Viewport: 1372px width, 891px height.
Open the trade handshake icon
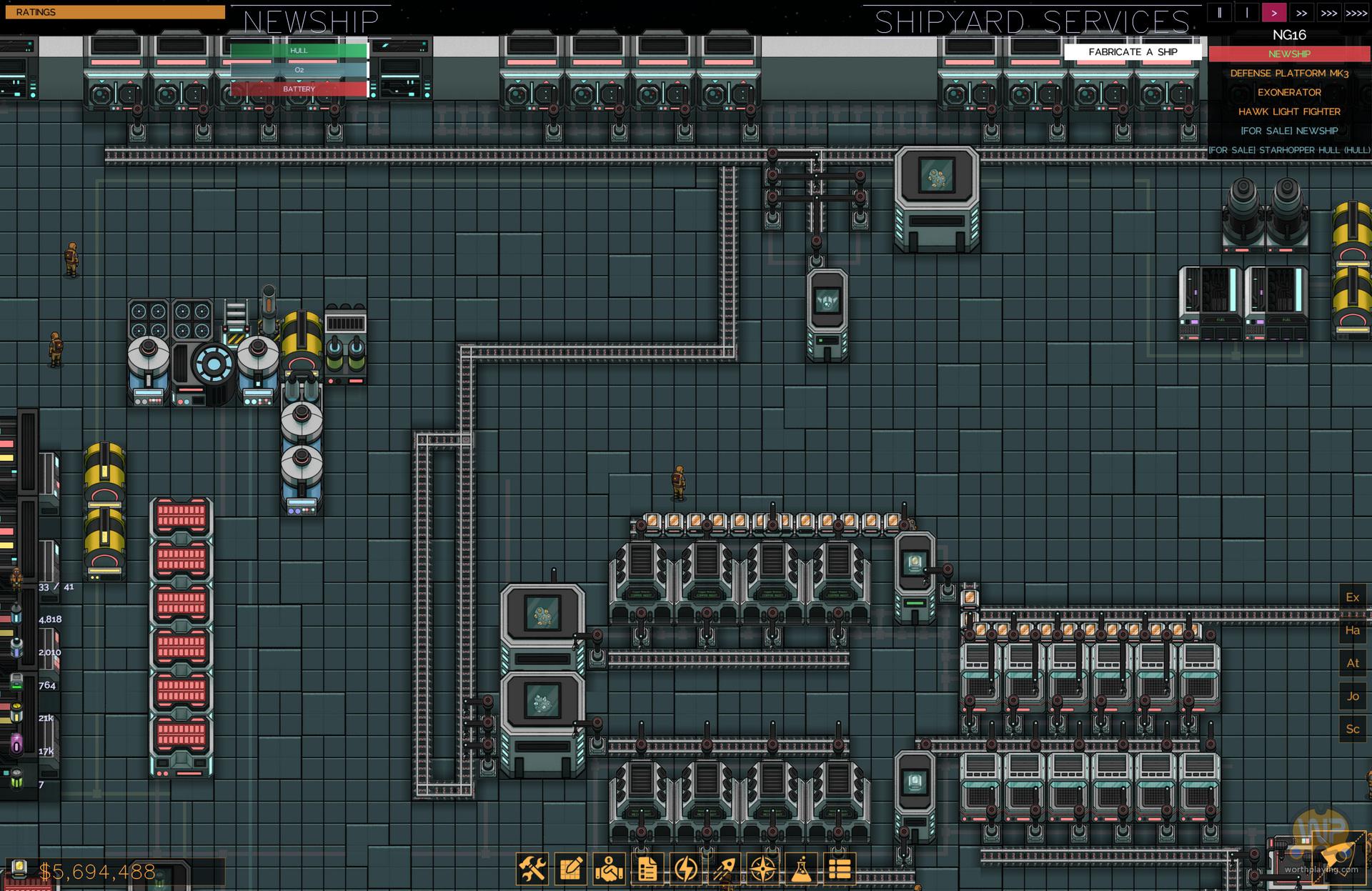pyautogui.click(x=610, y=869)
